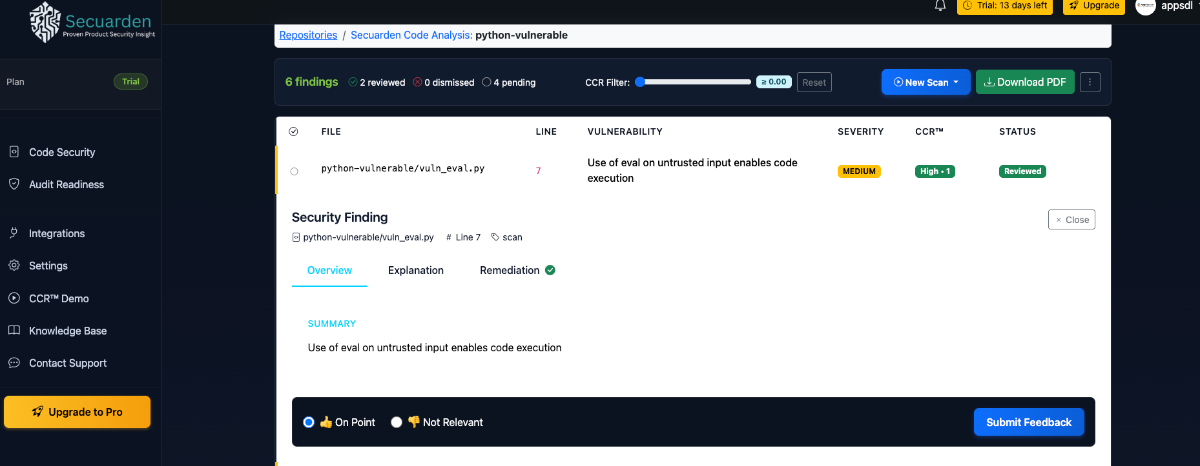
Task: Switch to the Explanation tab
Action: (415, 270)
